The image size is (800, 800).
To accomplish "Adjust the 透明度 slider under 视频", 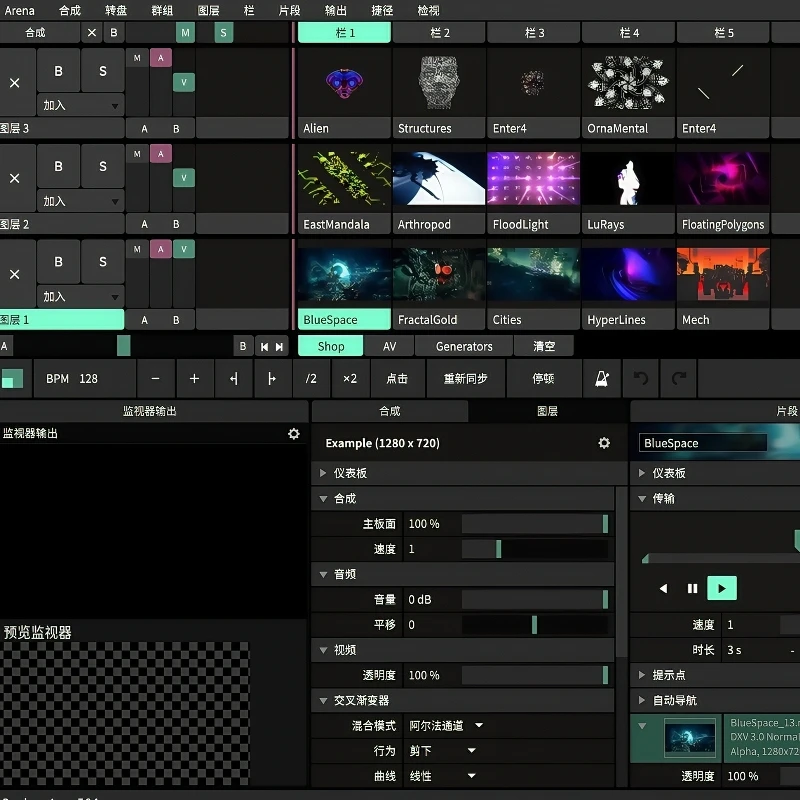I will [x=534, y=675].
